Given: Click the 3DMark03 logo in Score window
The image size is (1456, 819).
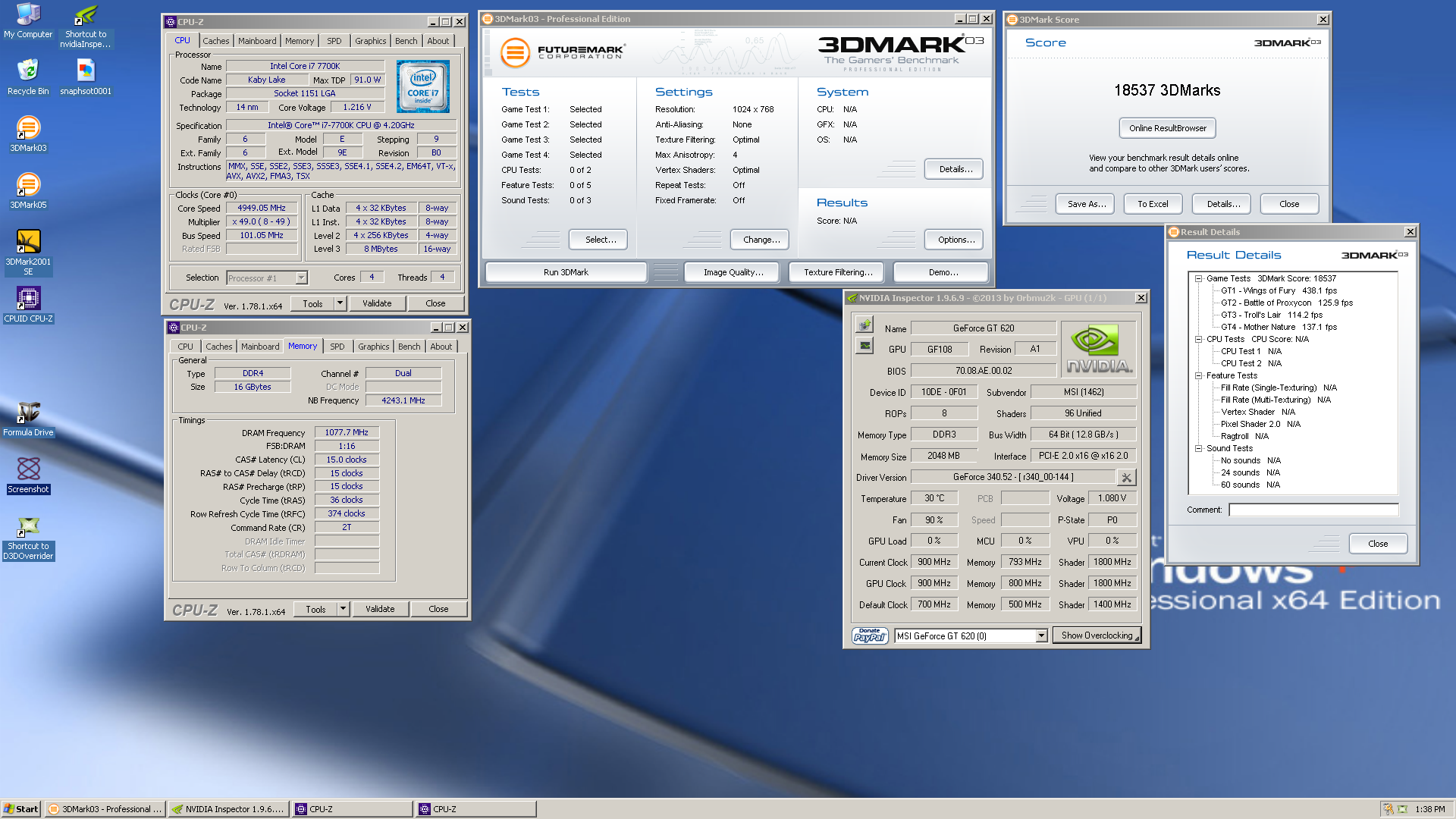Looking at the screenshot, I should coord(1287,42).
